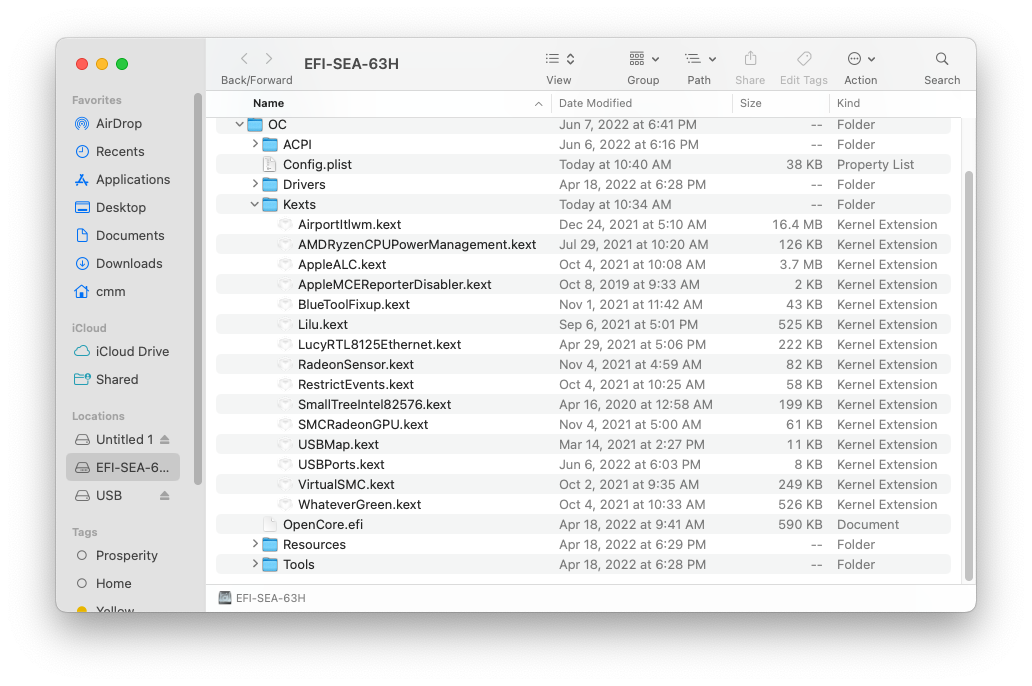Click the Back arrow button
Image resolution: width=1032 pixels, height=686 pixels.
[244, 60]
